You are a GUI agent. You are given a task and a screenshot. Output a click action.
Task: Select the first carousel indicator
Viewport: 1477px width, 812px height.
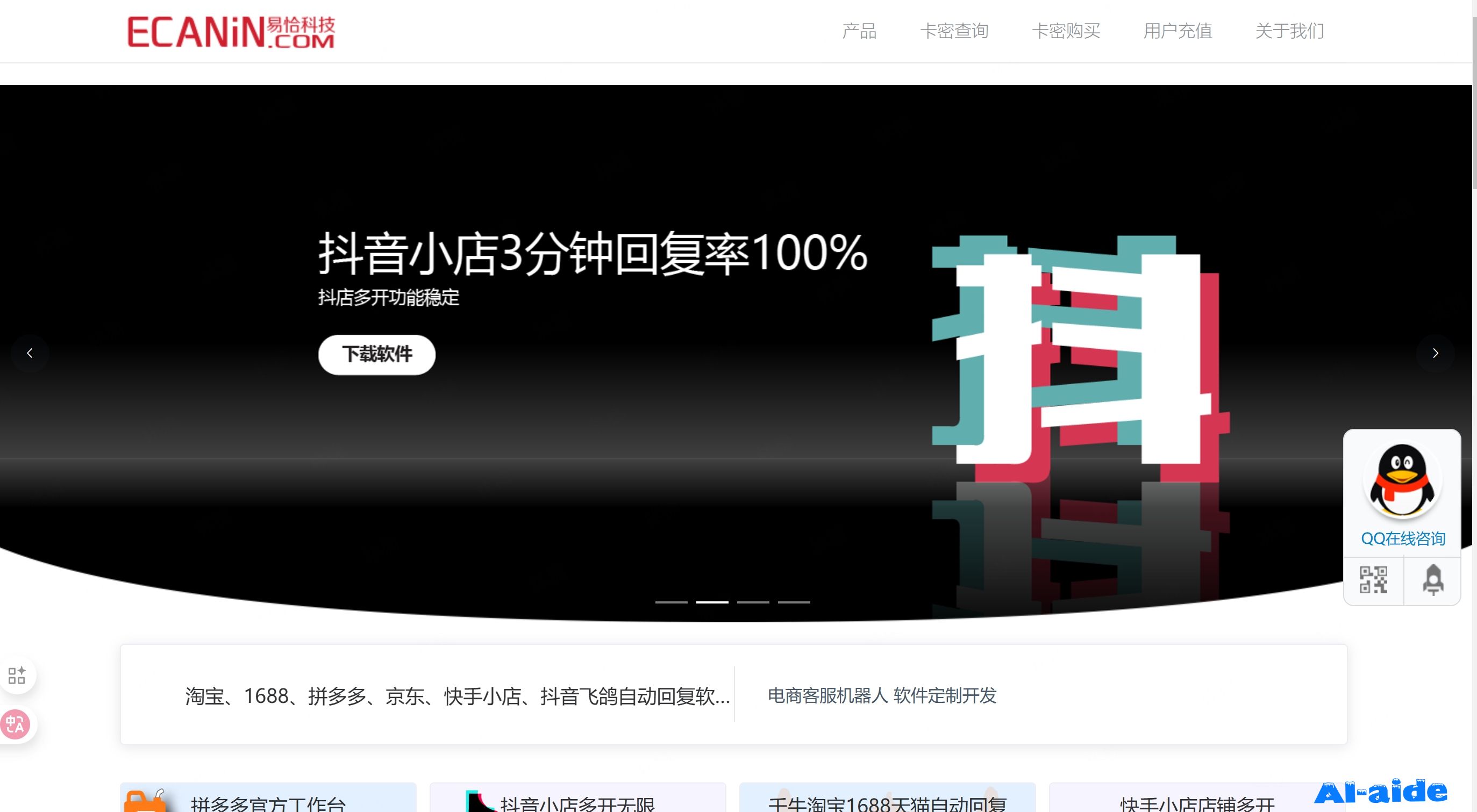pos(672,602)
